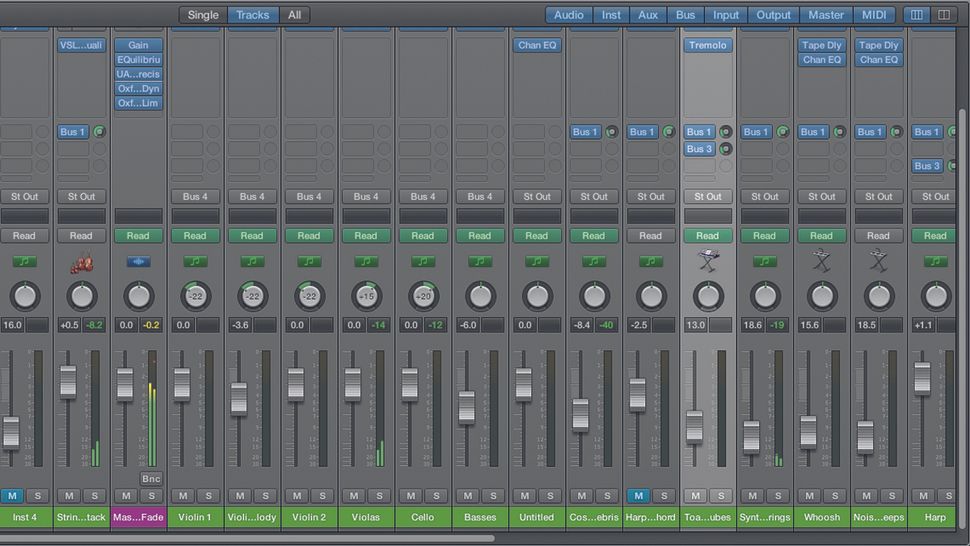The width and height of the screenshot is (970, 546).
Task: Click the Violin 1 pan knob
Action: pyautogui.click(x=195, y=296)
